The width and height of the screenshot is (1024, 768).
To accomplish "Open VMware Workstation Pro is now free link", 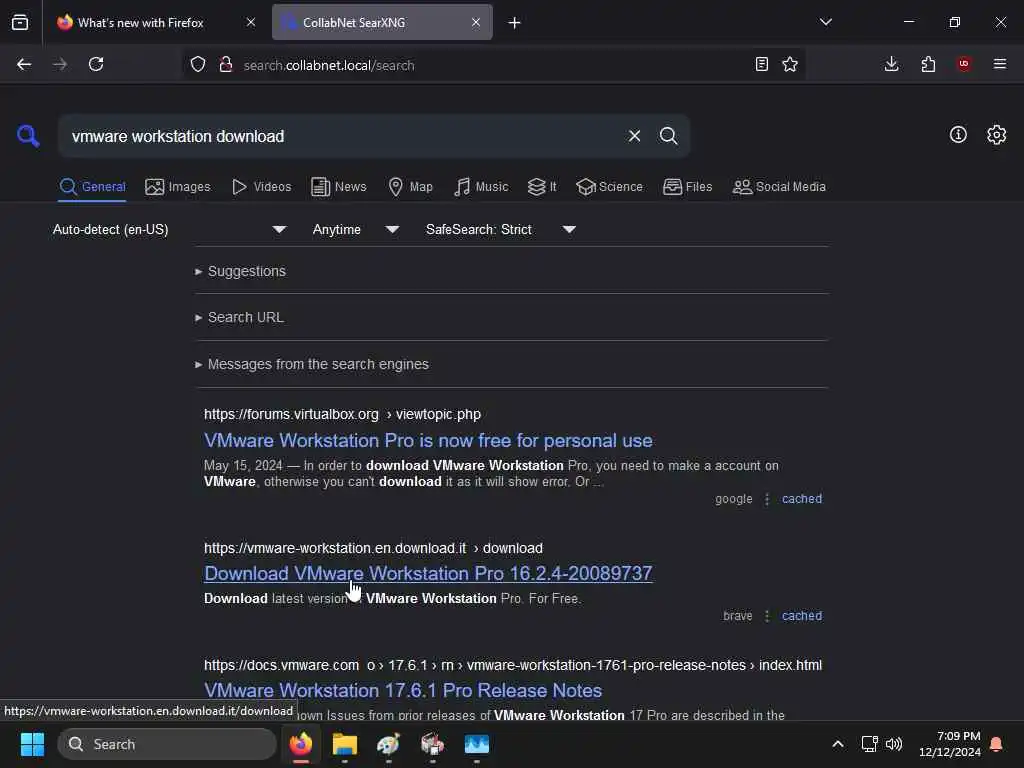I will [428, 441].
